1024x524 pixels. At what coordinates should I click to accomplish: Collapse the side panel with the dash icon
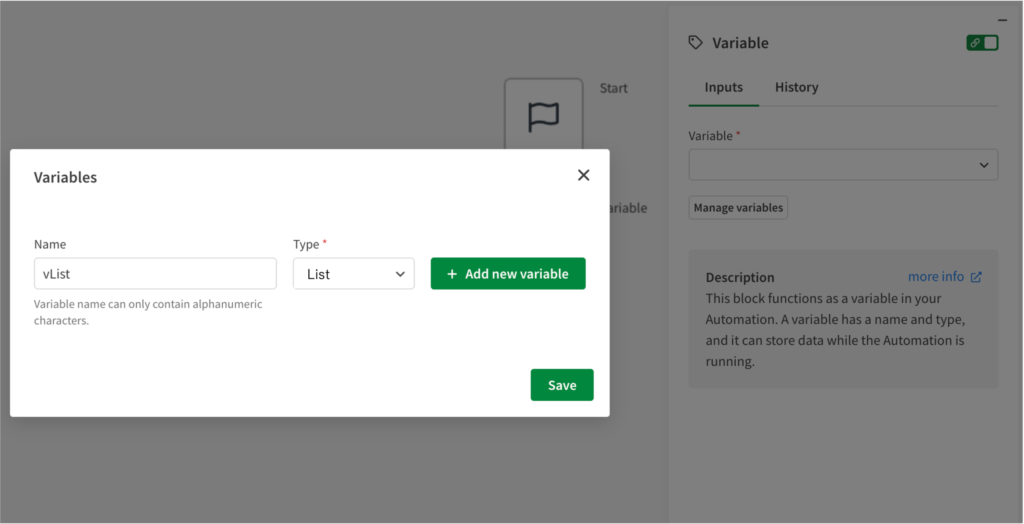(x=1002, y=20)
